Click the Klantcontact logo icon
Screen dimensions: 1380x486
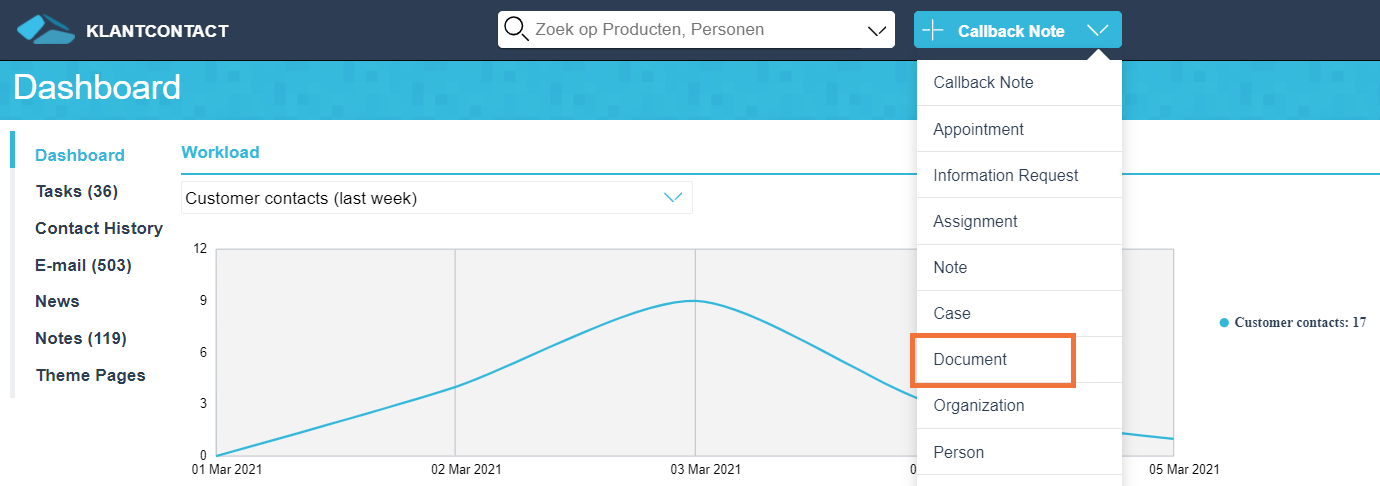tap(46, 30)
